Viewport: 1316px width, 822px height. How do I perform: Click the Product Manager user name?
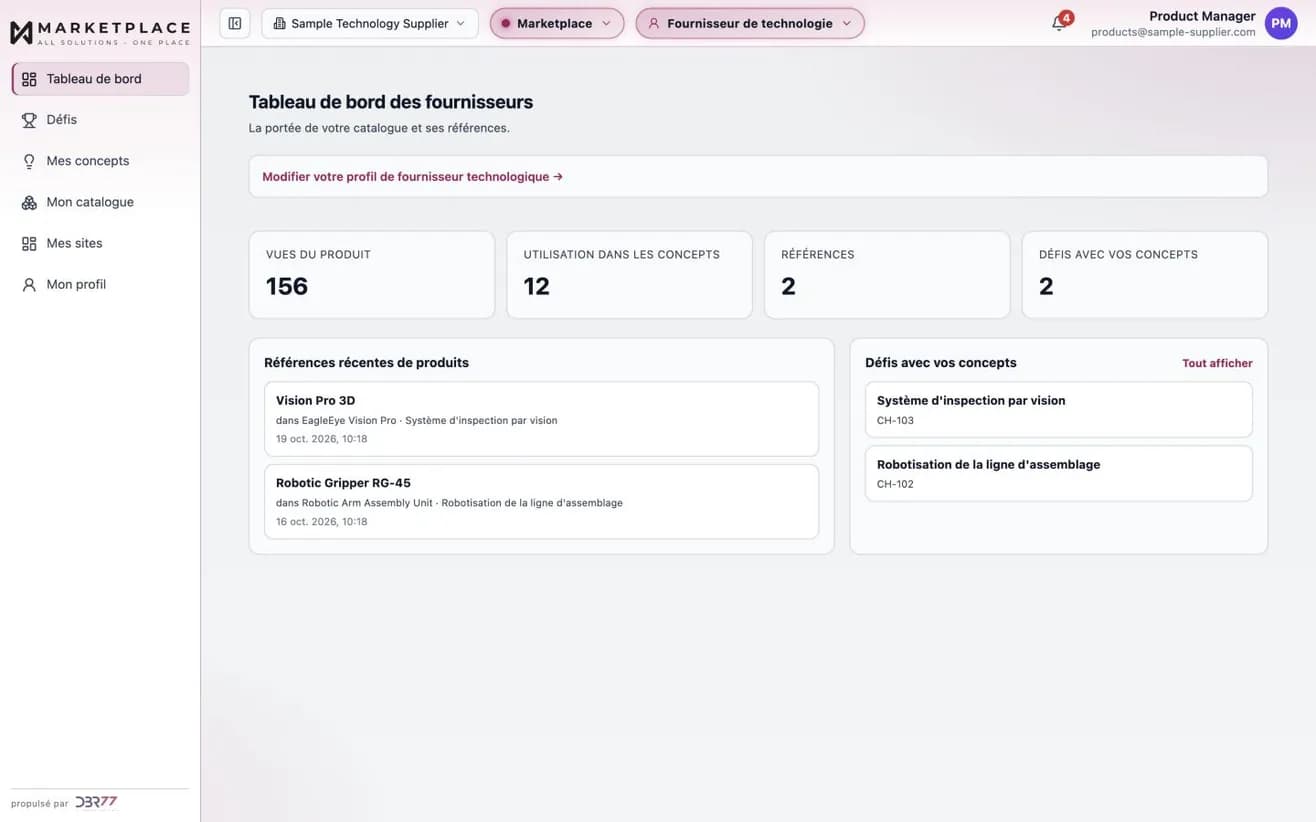[x=1202, y=16]
